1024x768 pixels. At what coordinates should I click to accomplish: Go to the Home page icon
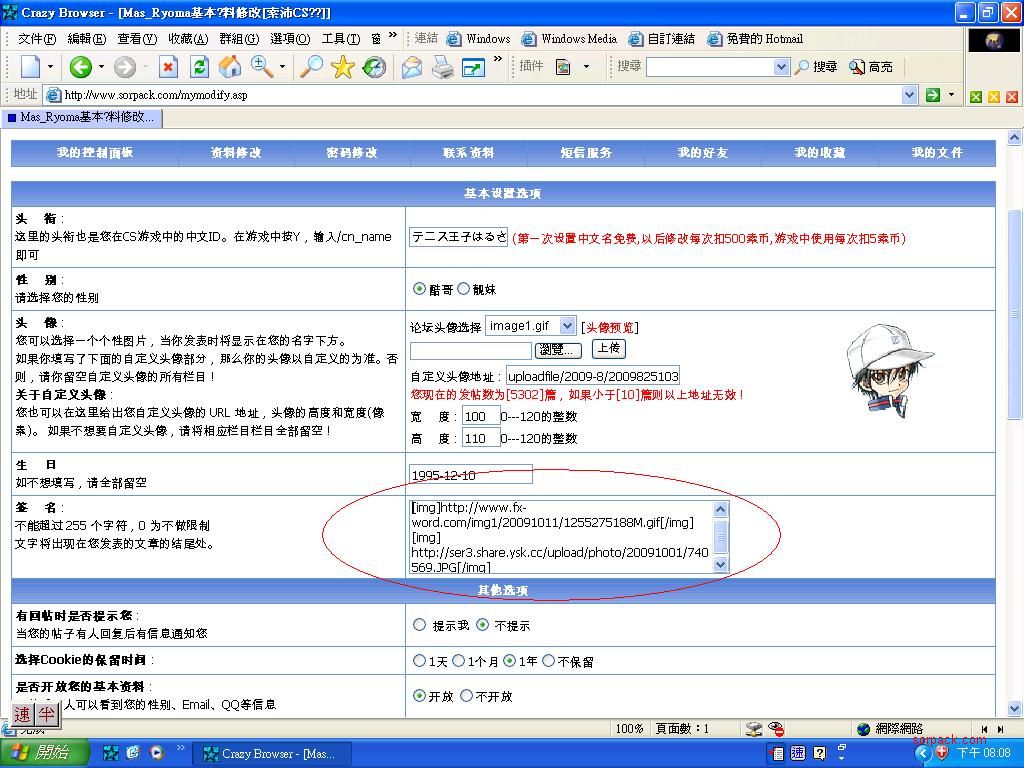230,67
